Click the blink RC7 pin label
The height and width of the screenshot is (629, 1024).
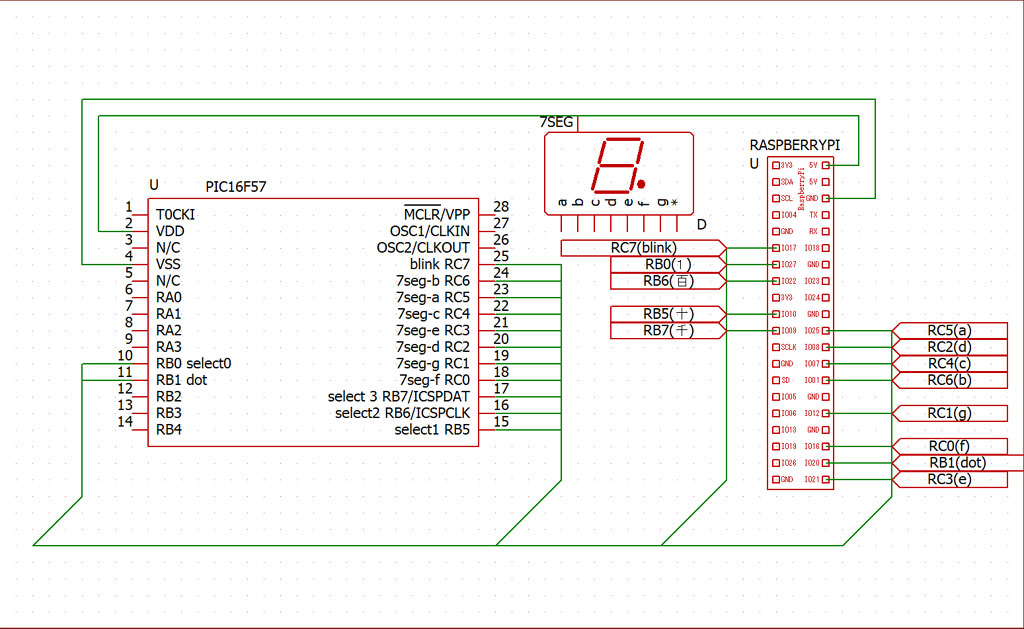[440, 265]
